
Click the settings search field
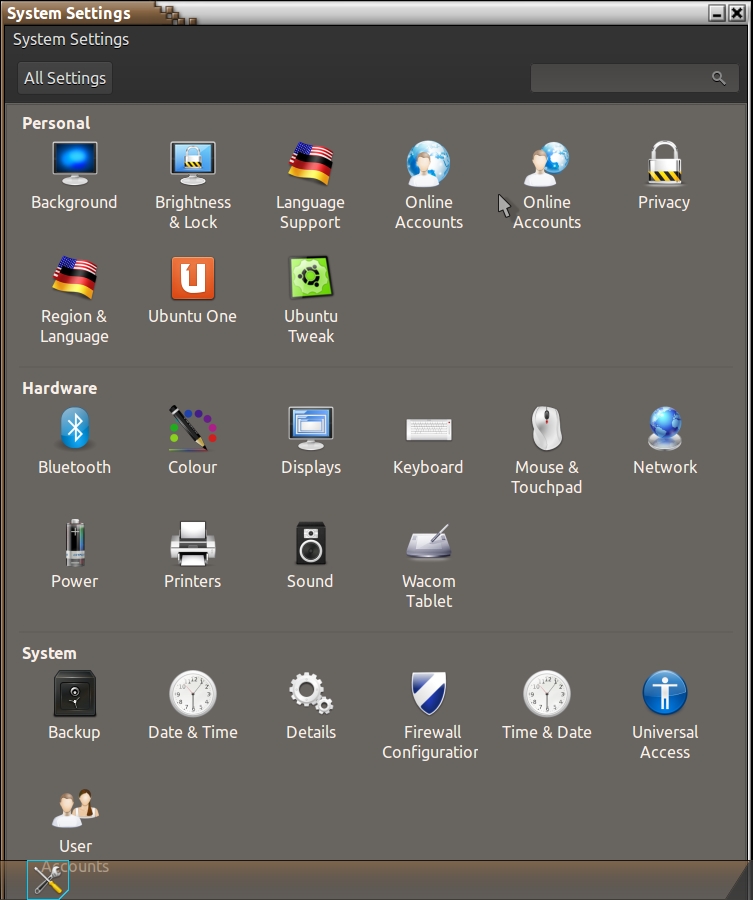[620, 78]
